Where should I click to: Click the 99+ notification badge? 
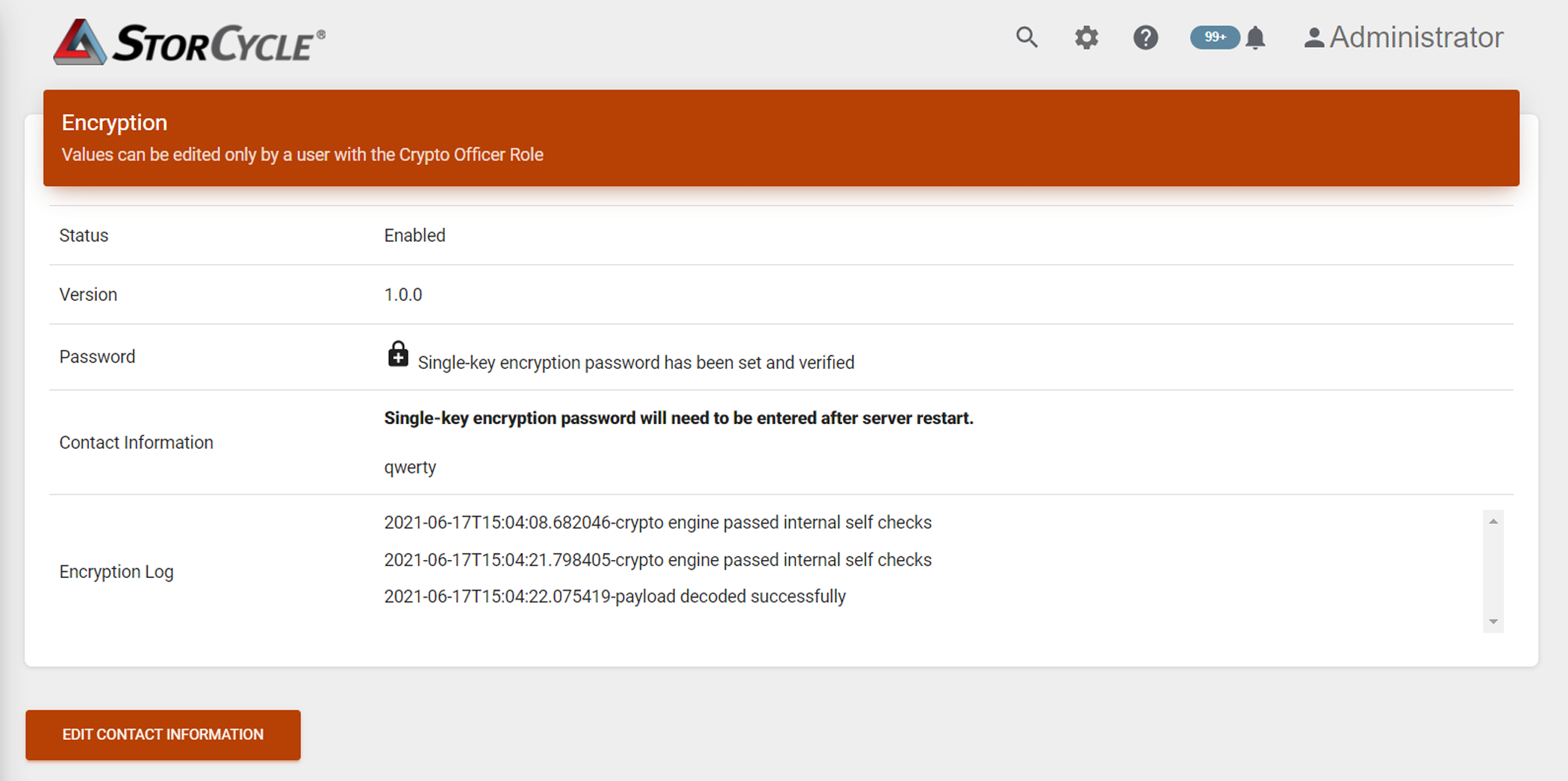click(x=1214, y=37)
